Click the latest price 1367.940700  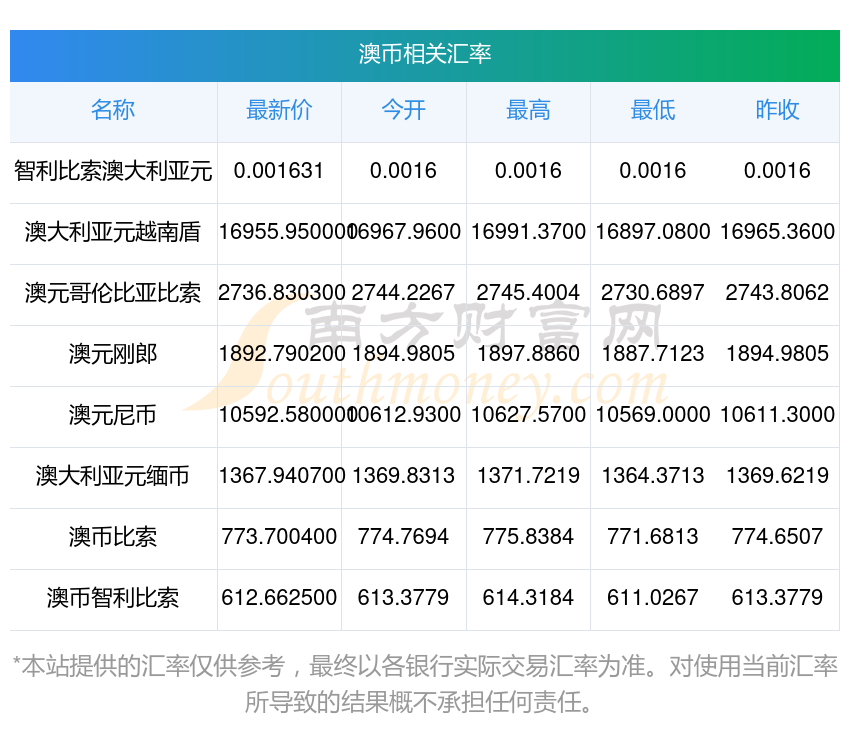[281, 476]
